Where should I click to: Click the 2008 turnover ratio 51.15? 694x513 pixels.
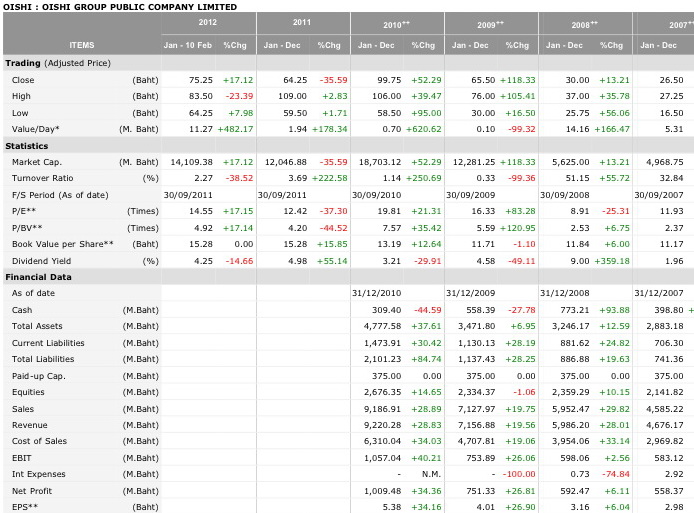[x=577, y=178]
